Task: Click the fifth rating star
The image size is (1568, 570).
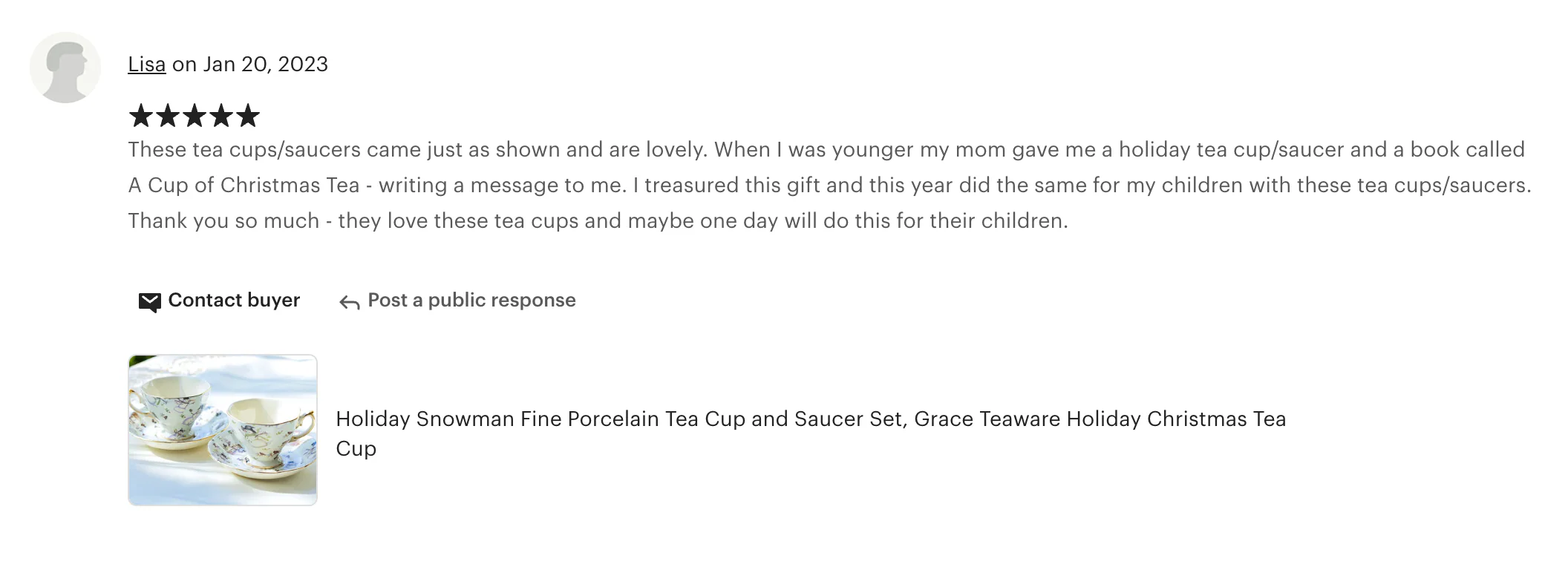Action: pyautogui.click(x=248, y=116)
